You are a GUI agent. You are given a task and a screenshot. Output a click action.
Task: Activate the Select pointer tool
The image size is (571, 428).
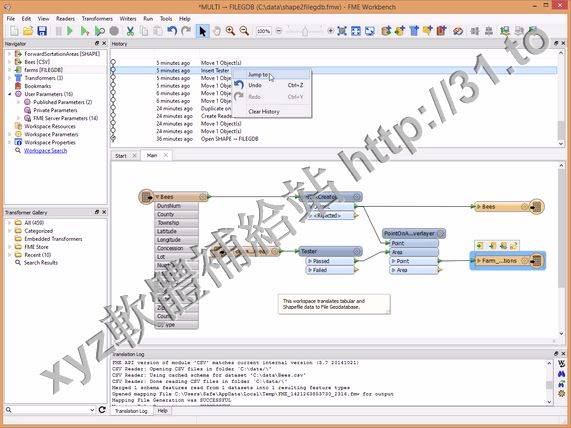(x=202, y=31)
